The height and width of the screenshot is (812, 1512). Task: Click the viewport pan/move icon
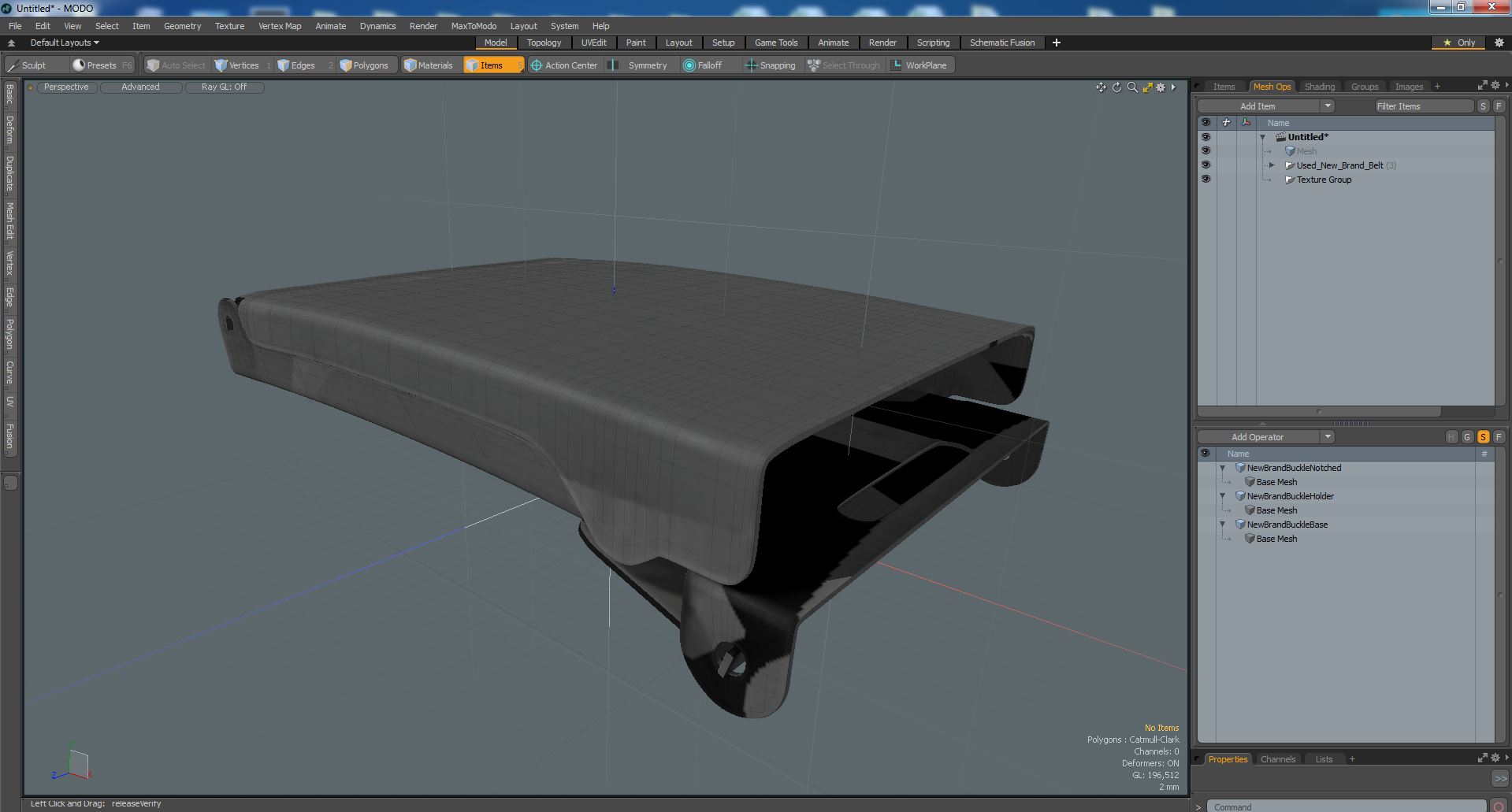(x=1101, y=87)
